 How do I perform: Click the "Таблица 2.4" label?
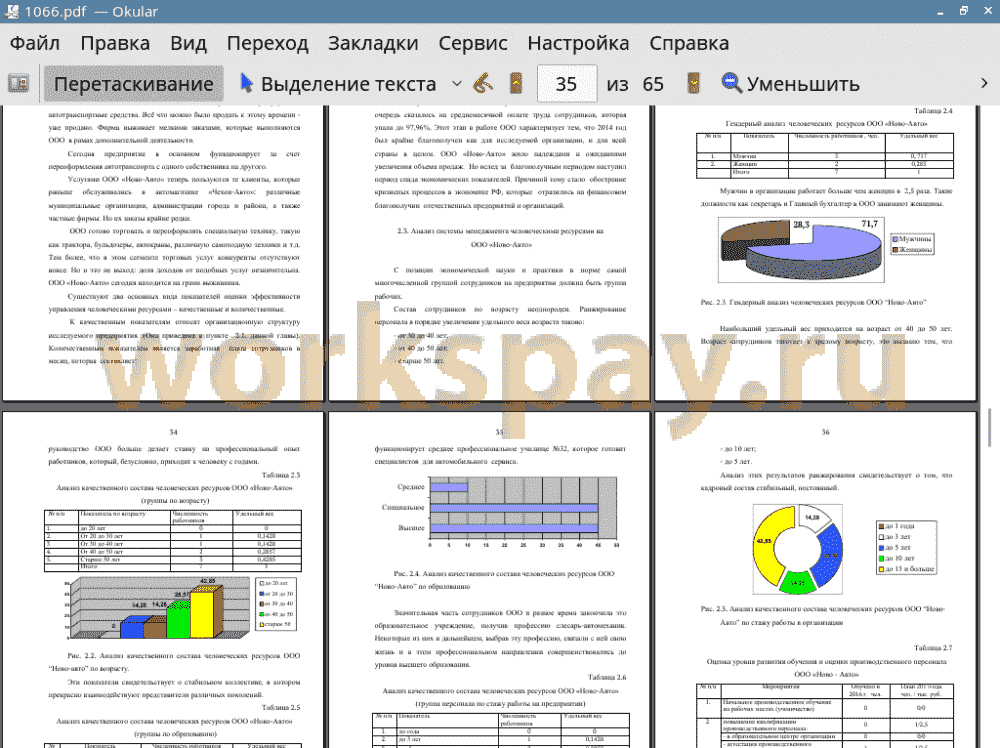pyautogui.click(x=932, y=111)
